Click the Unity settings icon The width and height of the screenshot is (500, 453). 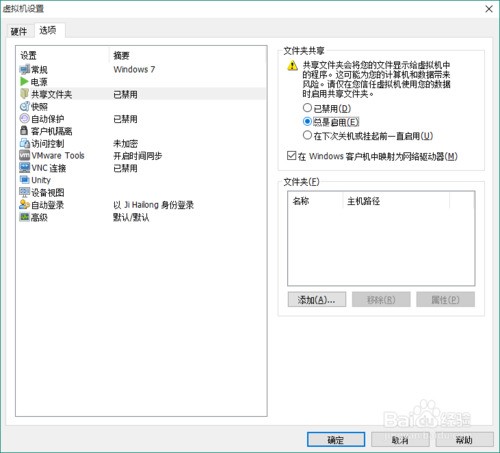point(25,180)
